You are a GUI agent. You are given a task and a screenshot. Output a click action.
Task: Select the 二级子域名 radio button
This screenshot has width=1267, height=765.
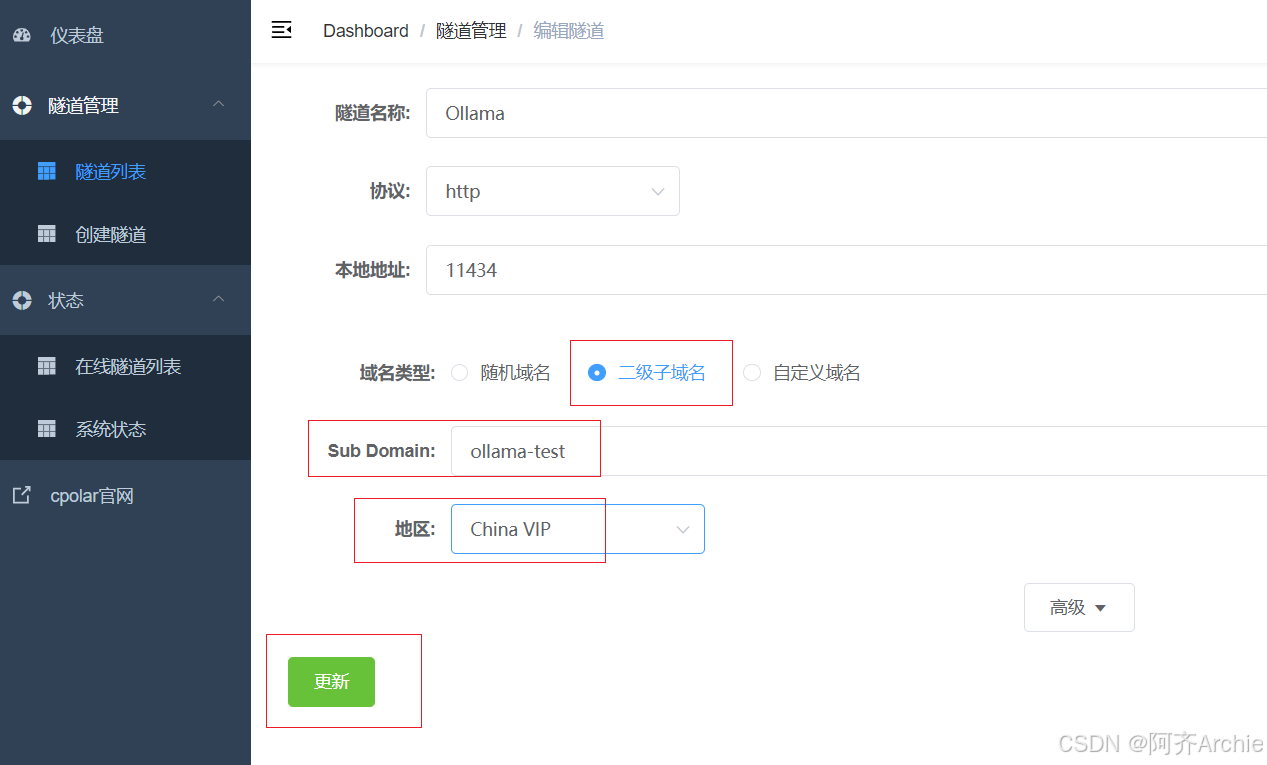pyautogui.click(x=597, y=373)
